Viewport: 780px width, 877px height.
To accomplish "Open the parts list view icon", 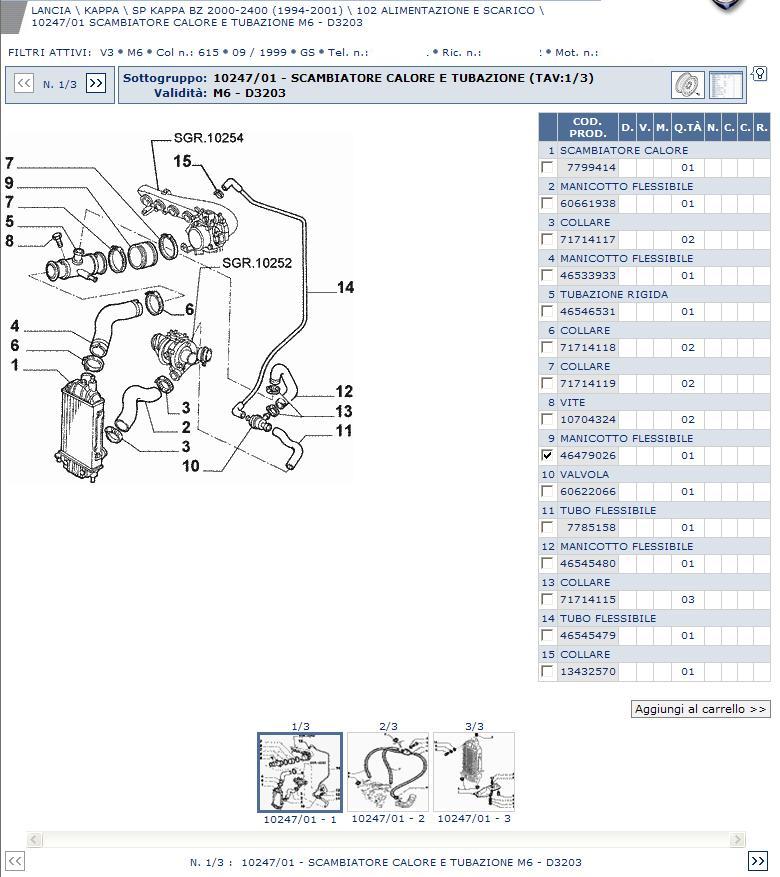I will 725,85.
